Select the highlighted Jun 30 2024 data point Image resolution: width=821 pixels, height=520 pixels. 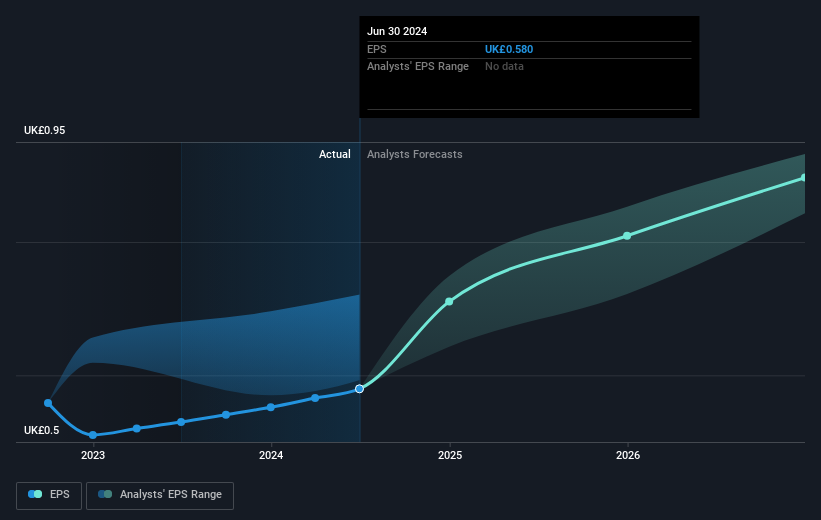click(x=359, y=389)
